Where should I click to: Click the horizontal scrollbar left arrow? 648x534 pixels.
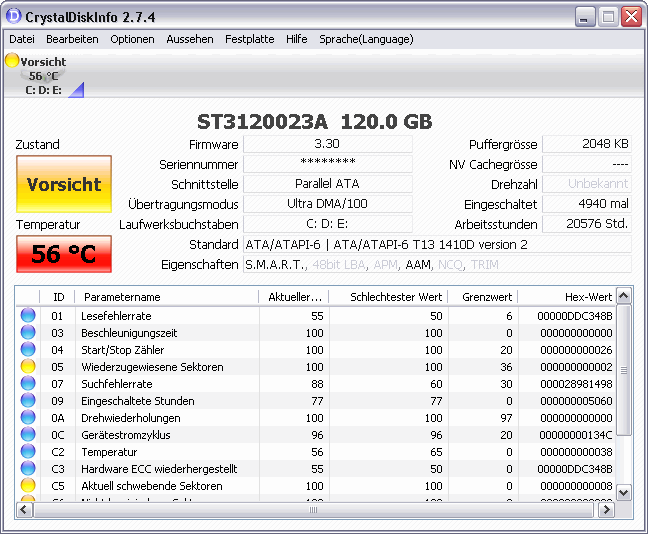point(24,510)
